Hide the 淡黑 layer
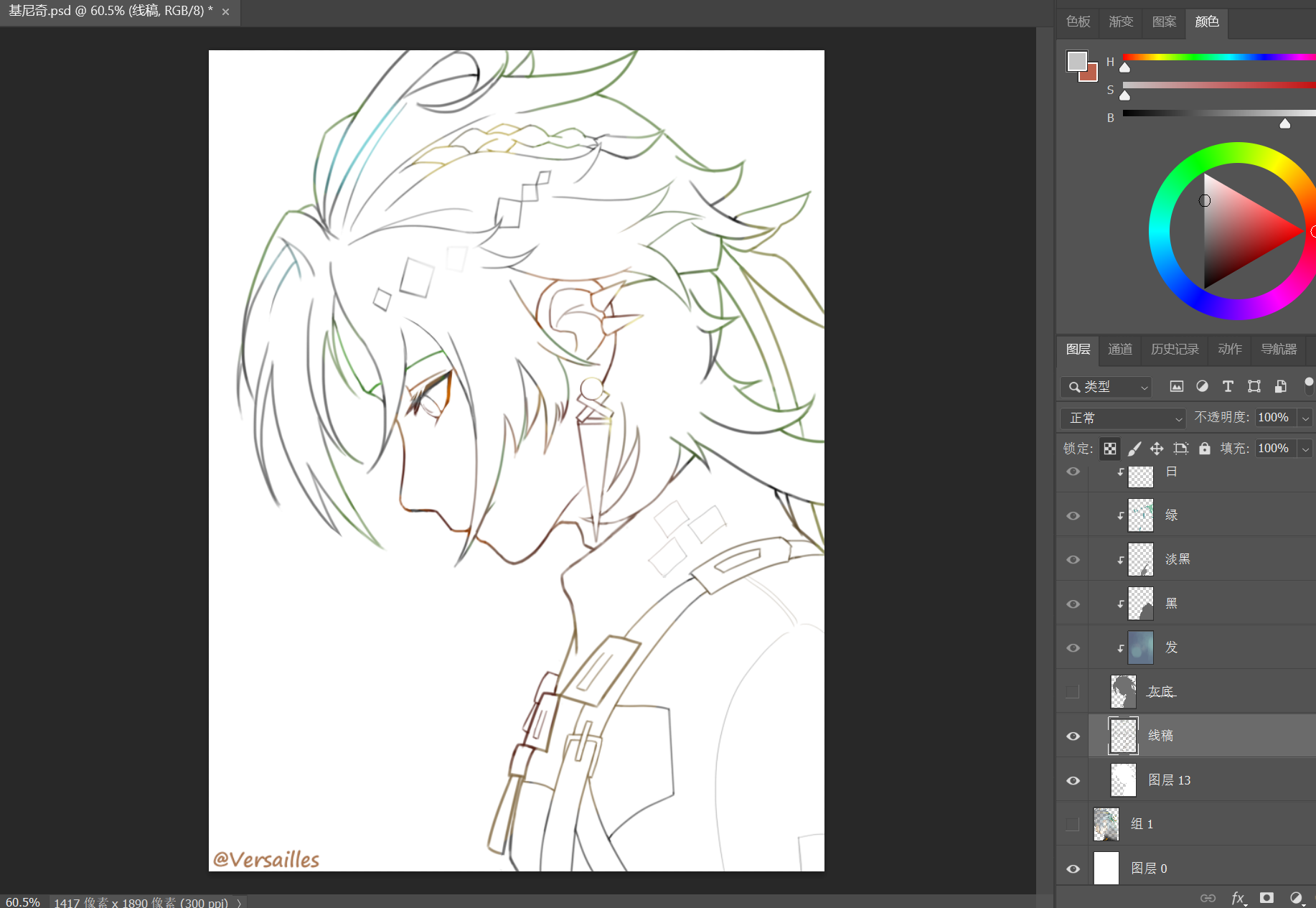The height and width of the screenshot is (908, 1316). [1073, 560]
